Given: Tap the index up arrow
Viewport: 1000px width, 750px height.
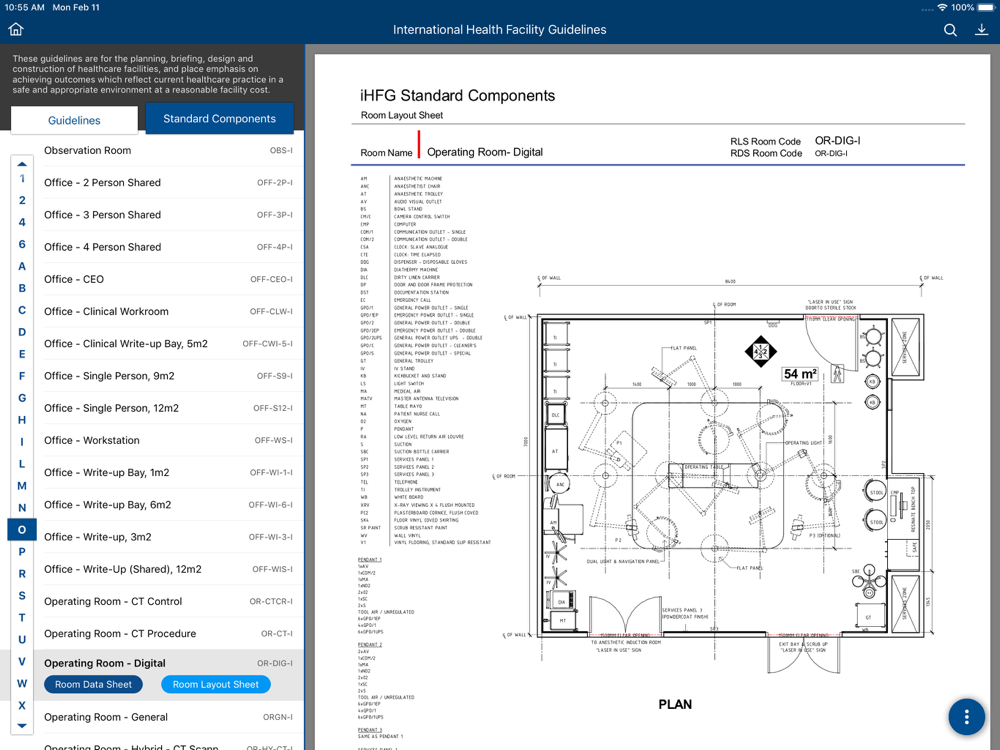Looking at the screenshot, I should click(x=22, y=164).
